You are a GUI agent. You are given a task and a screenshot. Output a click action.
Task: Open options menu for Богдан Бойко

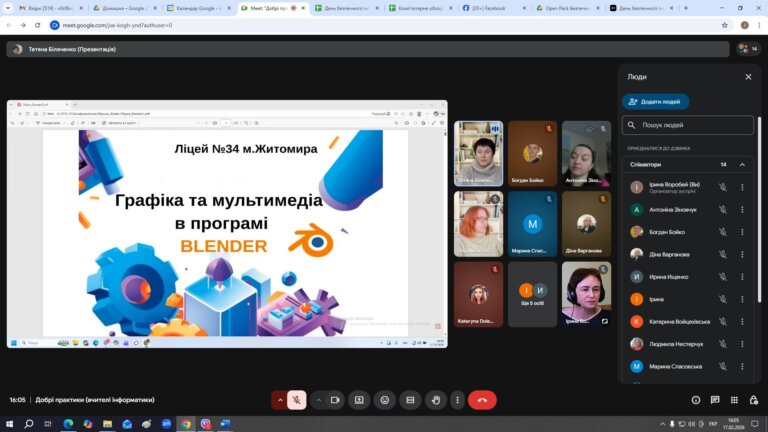point(742,232)
